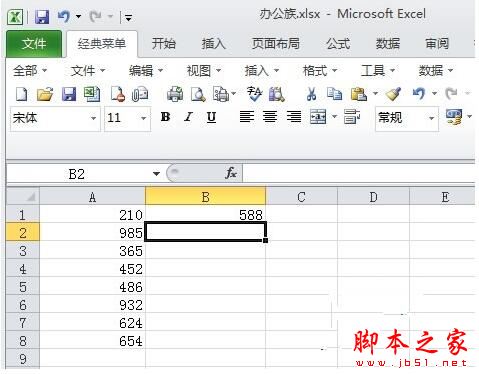Click undo arrow in classic toolbar
Viewport: 479px width, 374px height.
coord(419,94)
